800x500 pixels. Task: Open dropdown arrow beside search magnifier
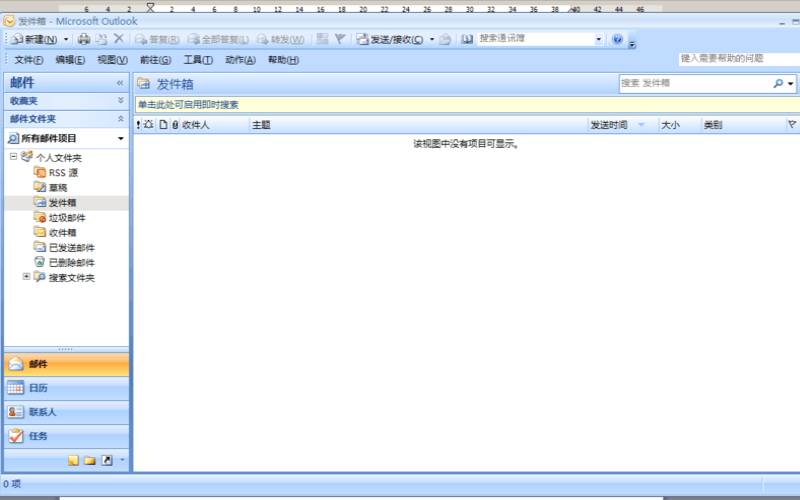[x=791, y=84]
